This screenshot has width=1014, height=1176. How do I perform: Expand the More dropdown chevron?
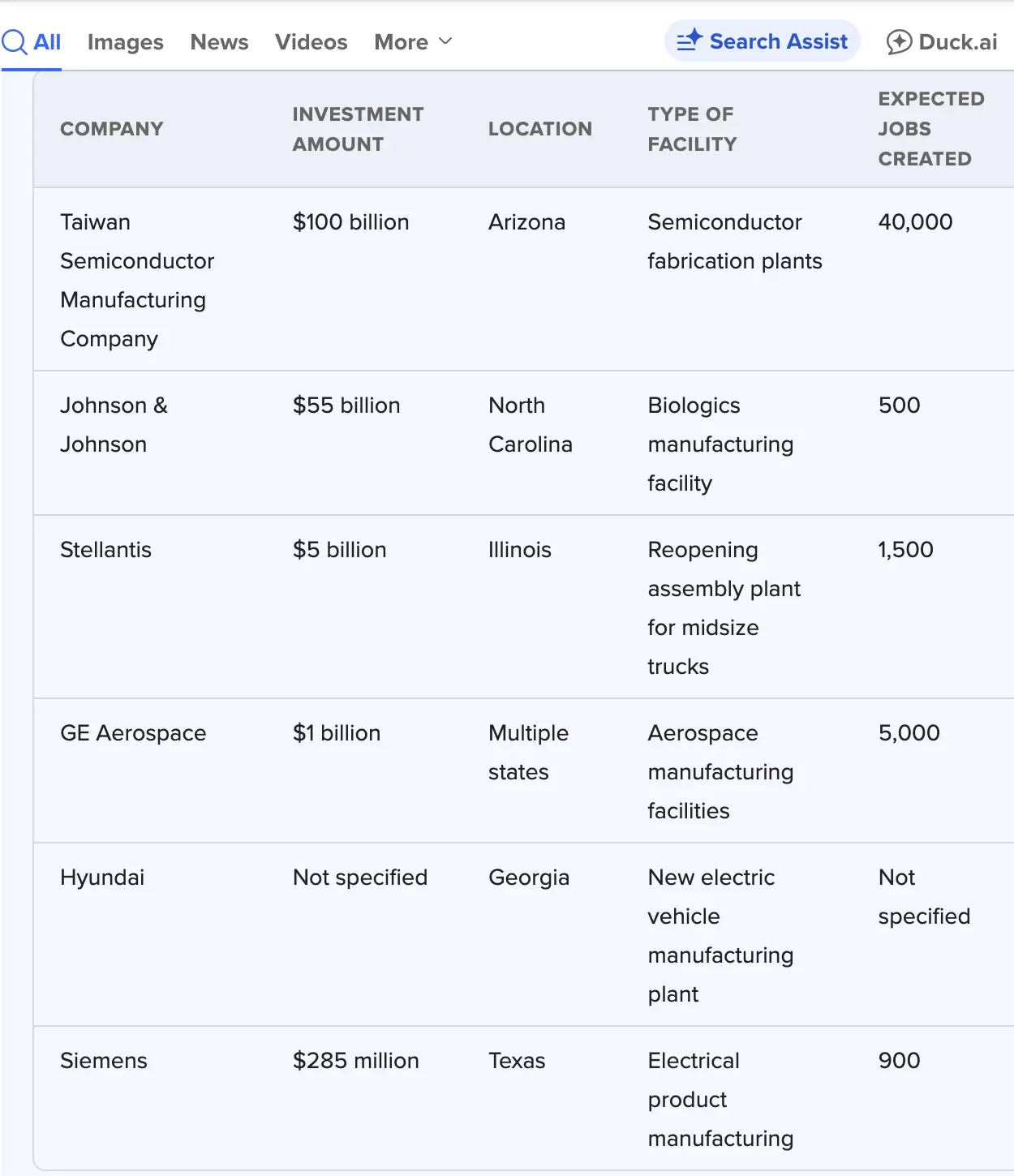(x=445, y=41)
